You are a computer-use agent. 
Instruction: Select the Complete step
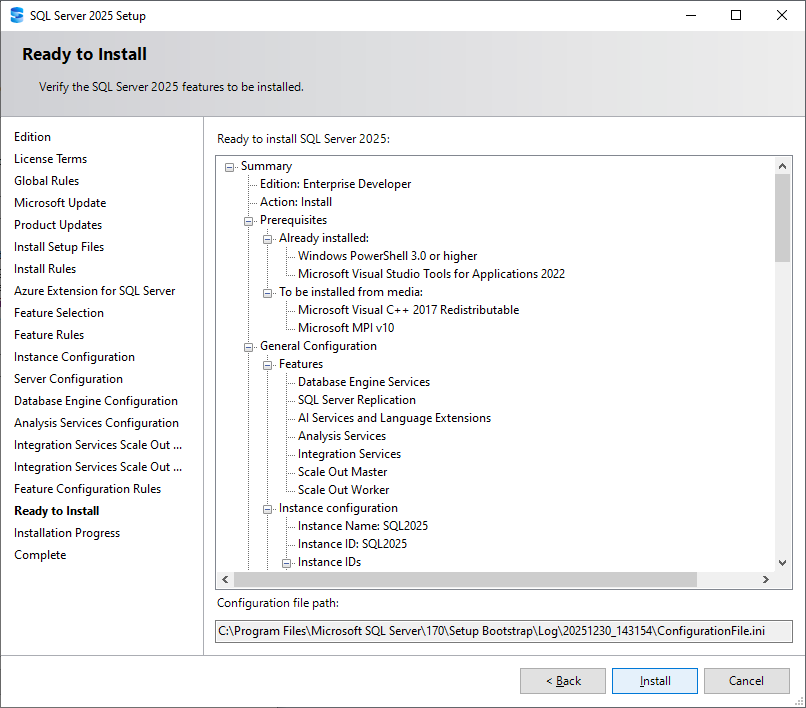(40, 555)
